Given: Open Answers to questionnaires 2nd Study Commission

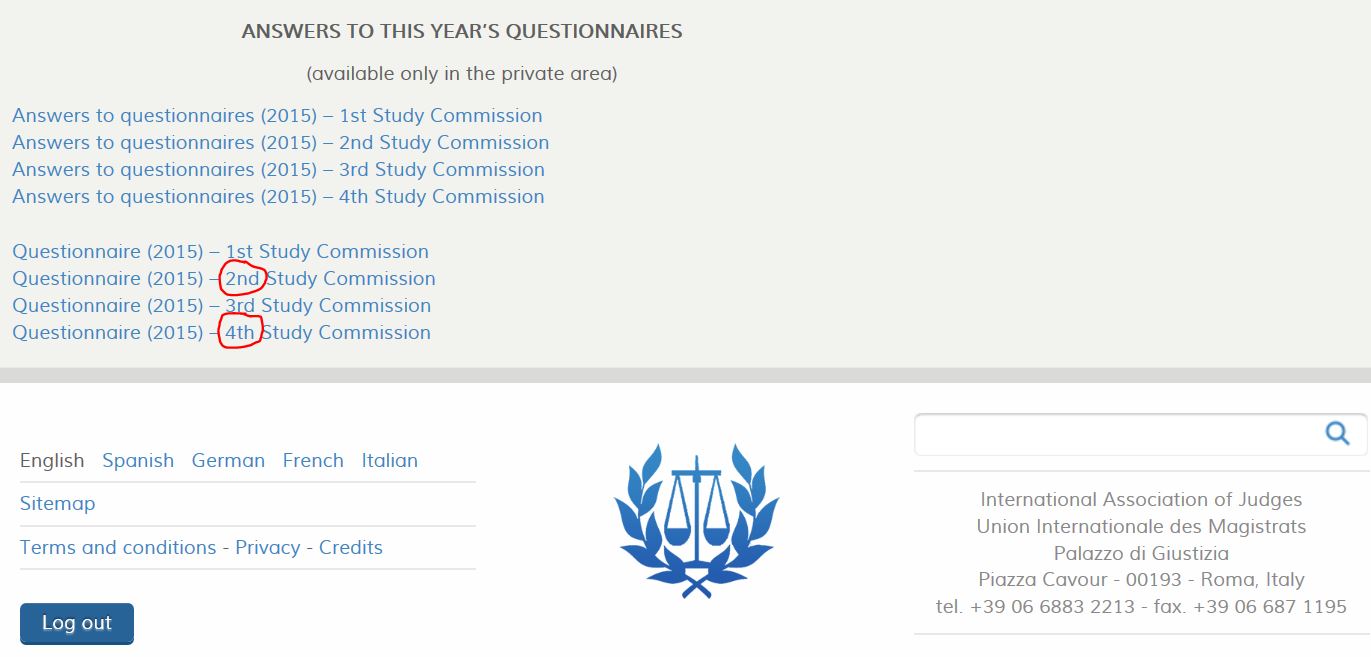Looking at the screenshot, I should [x=280, y=143].
